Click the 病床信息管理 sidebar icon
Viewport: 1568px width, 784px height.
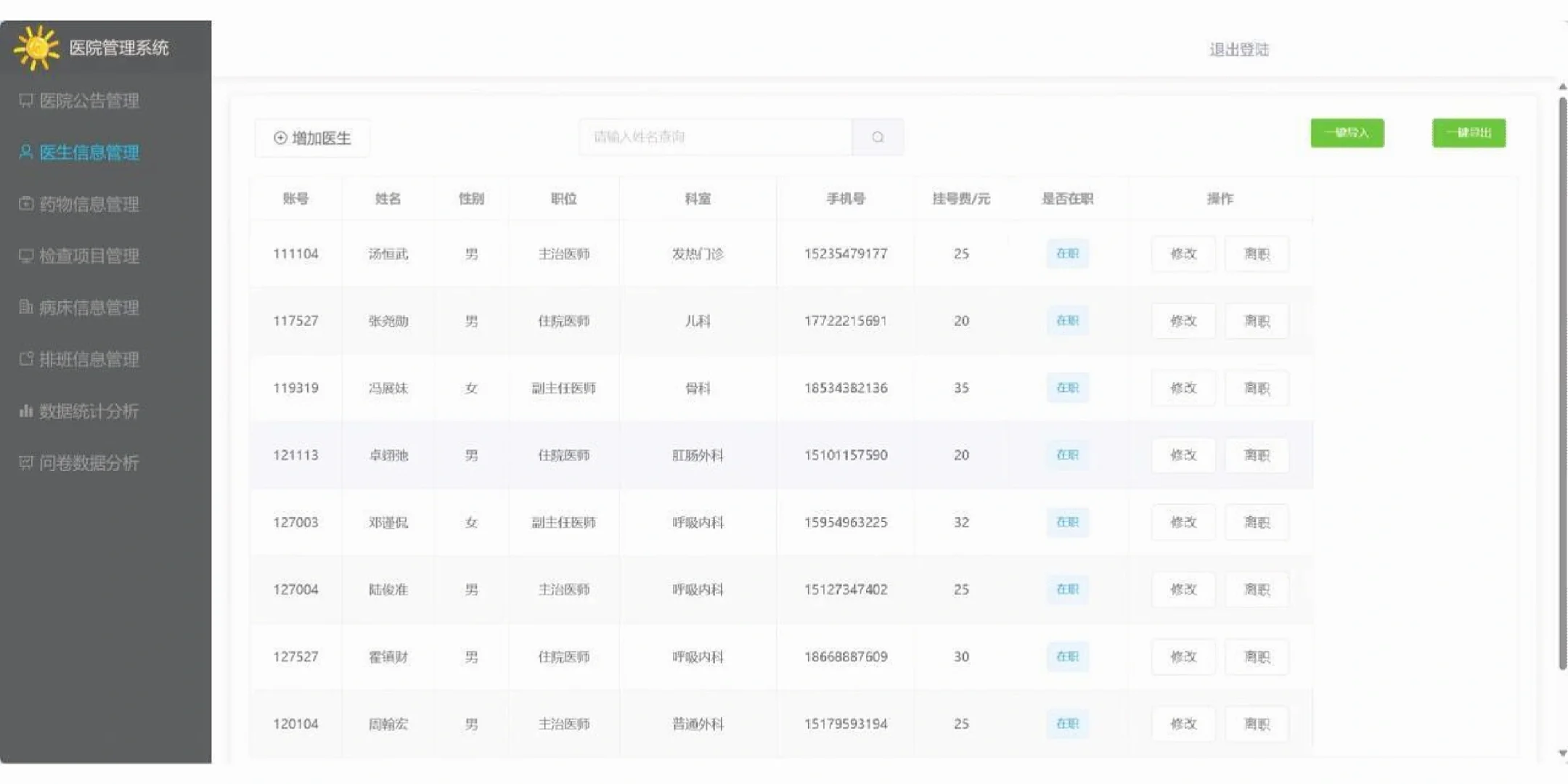26,307
